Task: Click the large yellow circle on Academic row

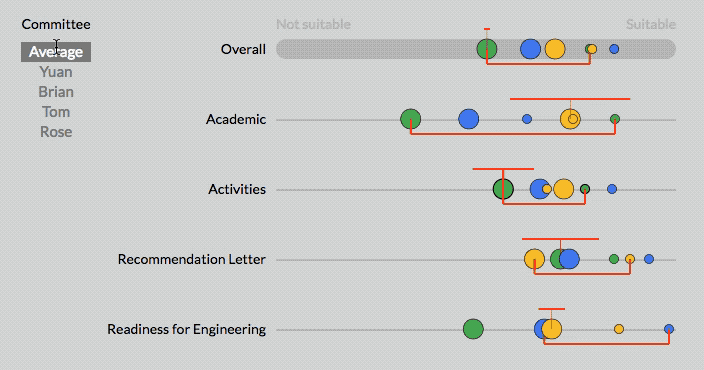Action: [x=570, y=119]
